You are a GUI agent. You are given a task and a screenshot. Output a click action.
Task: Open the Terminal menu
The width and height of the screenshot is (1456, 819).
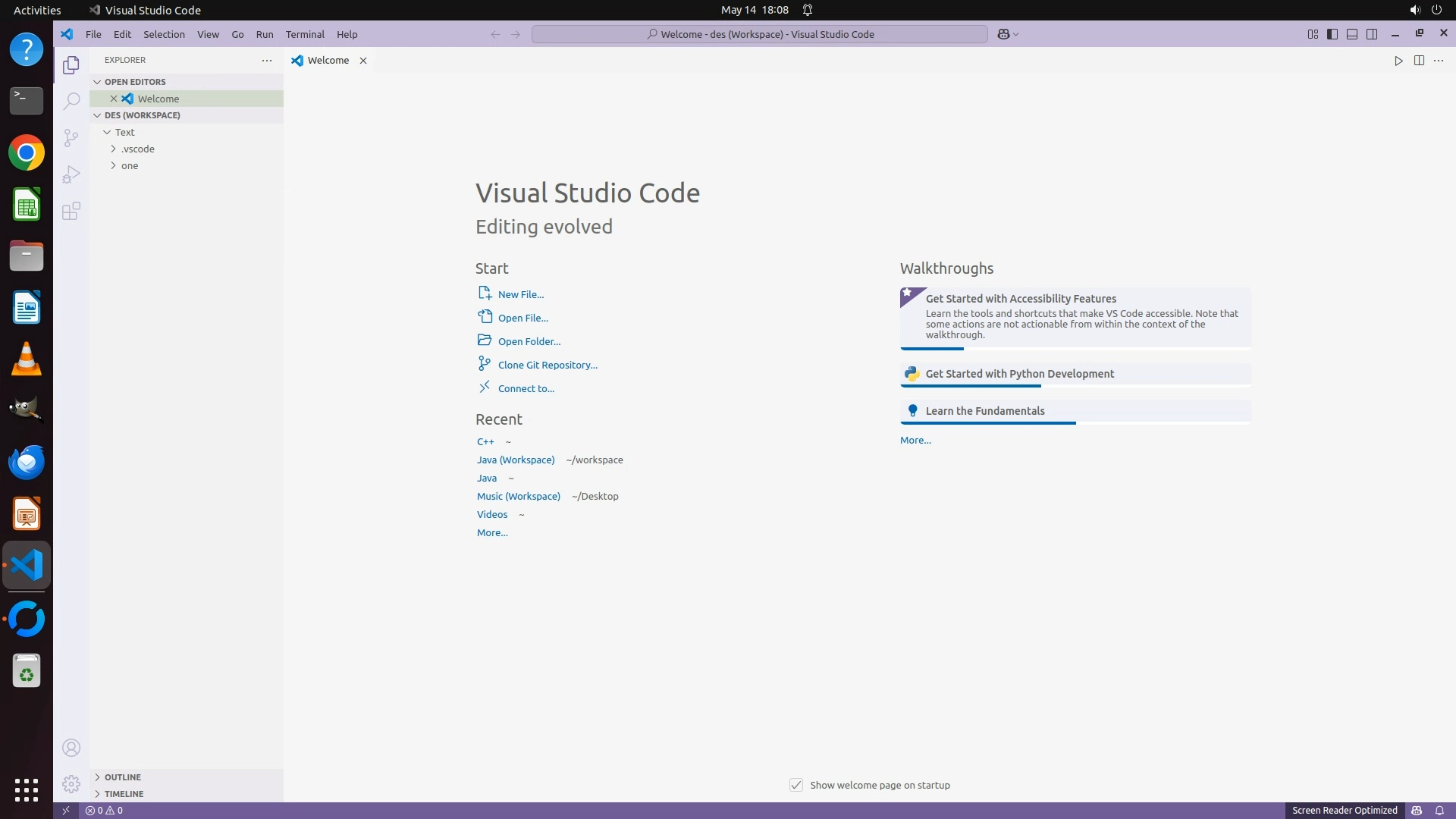pyautogui.click(x=305, y=34)
